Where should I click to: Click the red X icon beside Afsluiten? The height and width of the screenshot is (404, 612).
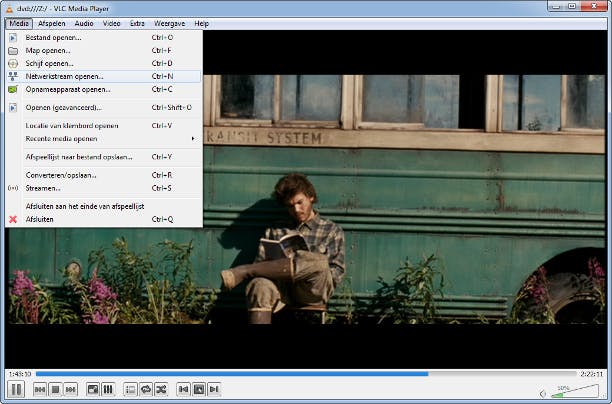[x=13, y=219]
